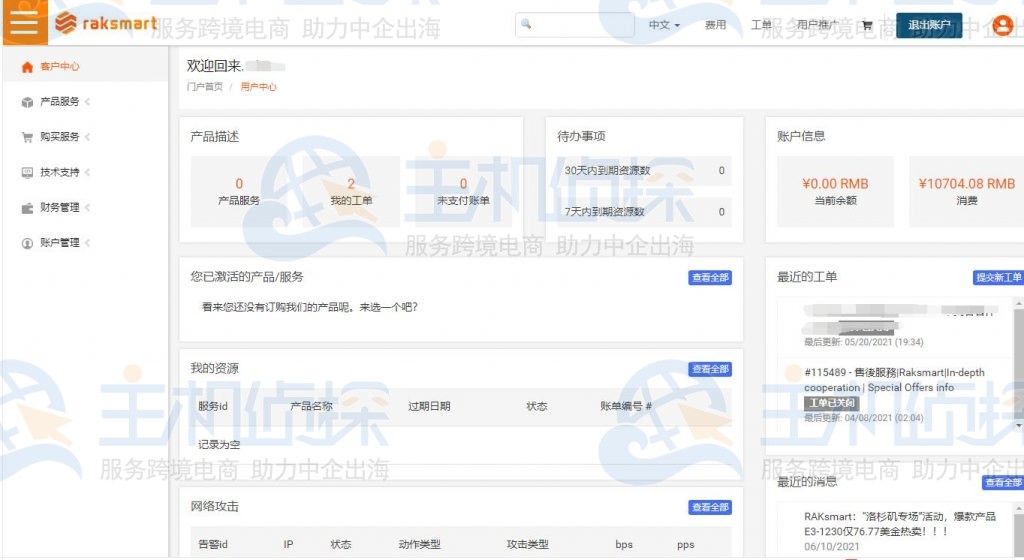Viewport: 1024px width, 560px height.
Task: Open the 中文 language dropdown
Action: click(664, 25)
